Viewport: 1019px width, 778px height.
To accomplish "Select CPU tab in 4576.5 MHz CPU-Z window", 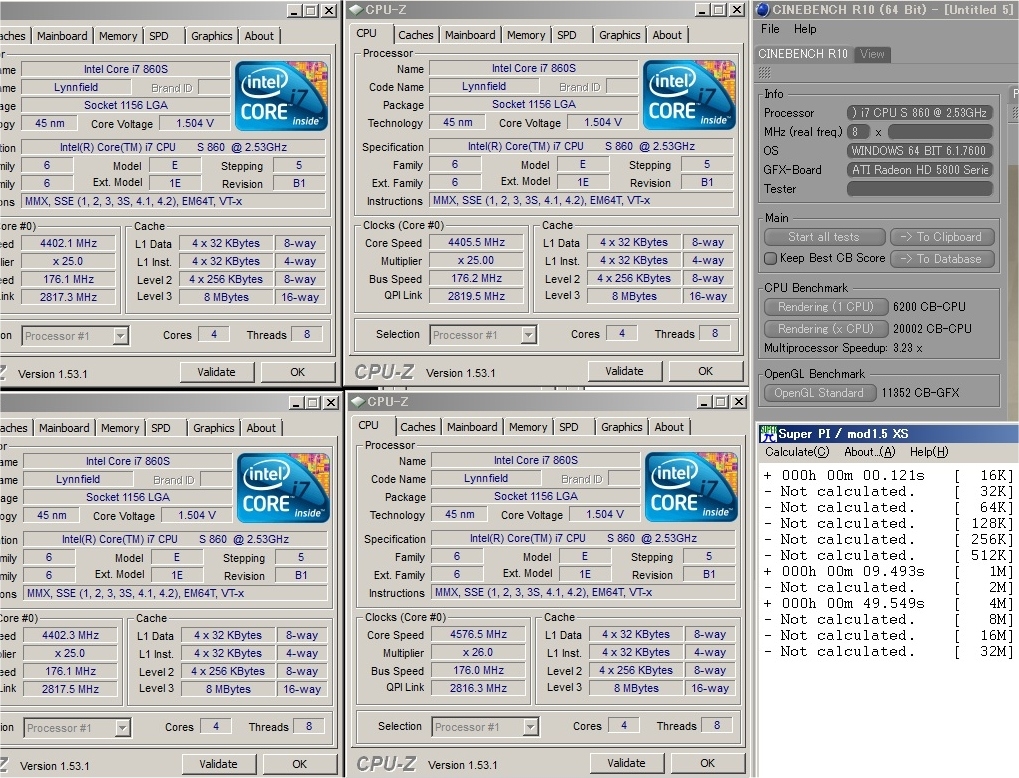I will coord(368,425).
